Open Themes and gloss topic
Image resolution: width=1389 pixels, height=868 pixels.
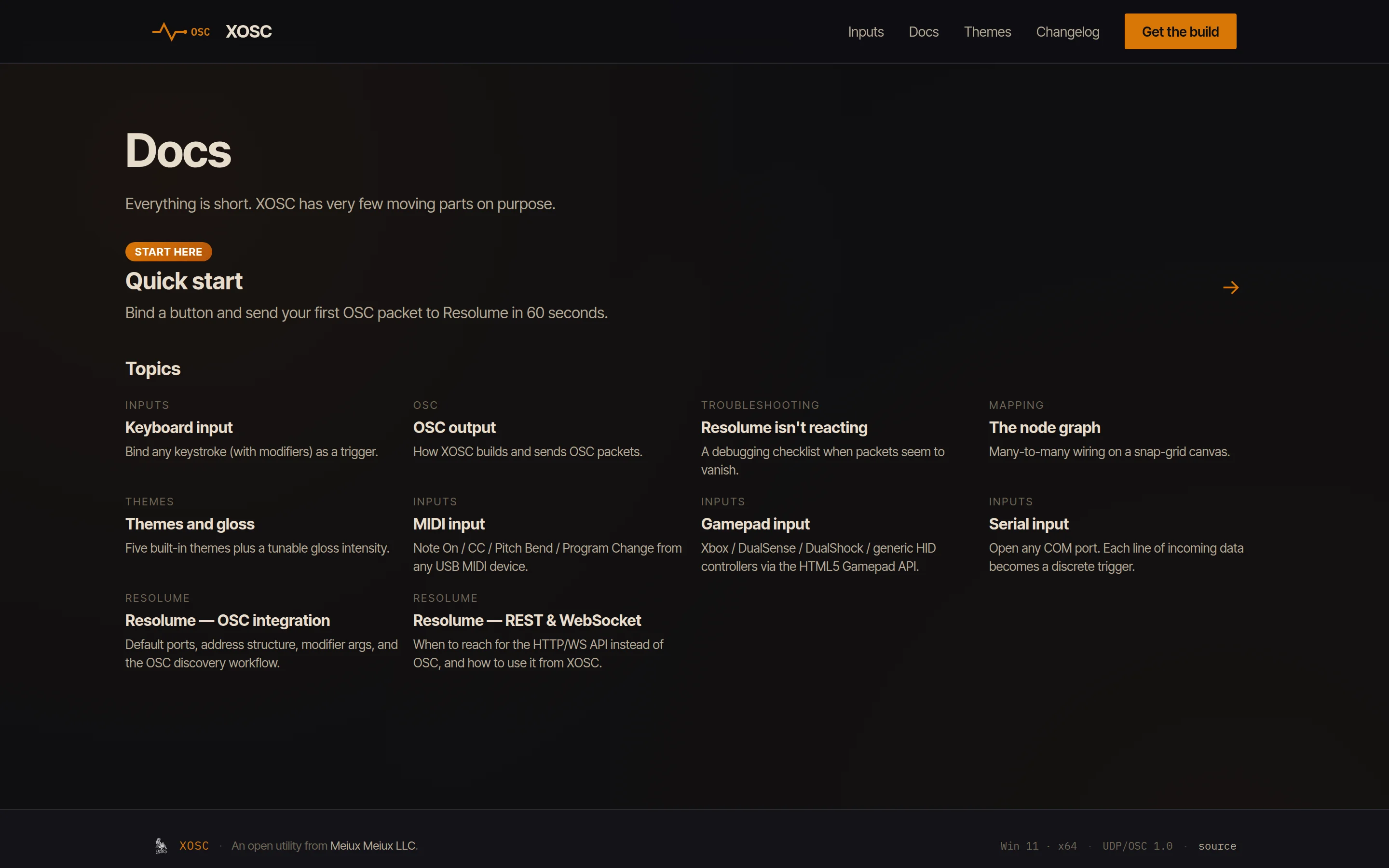[x=190, y=524]
